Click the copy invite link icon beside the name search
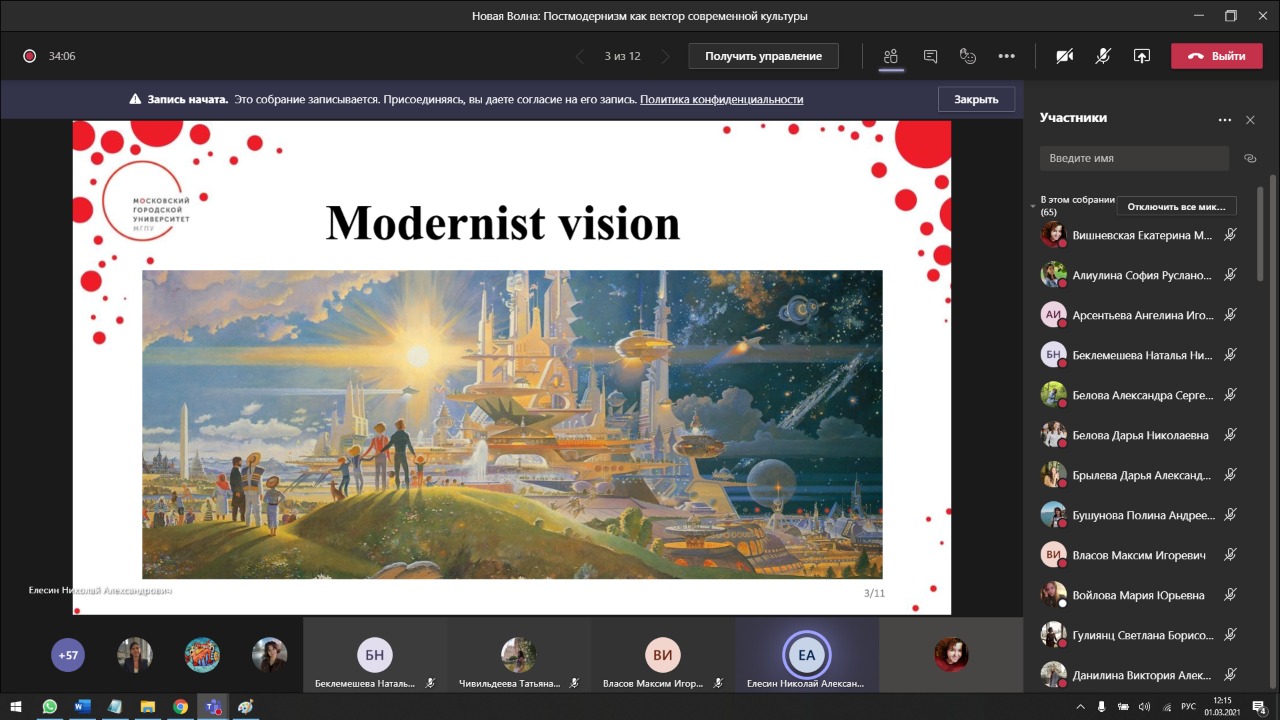This screenshot has height=720, width=1280. point(1249,158)
